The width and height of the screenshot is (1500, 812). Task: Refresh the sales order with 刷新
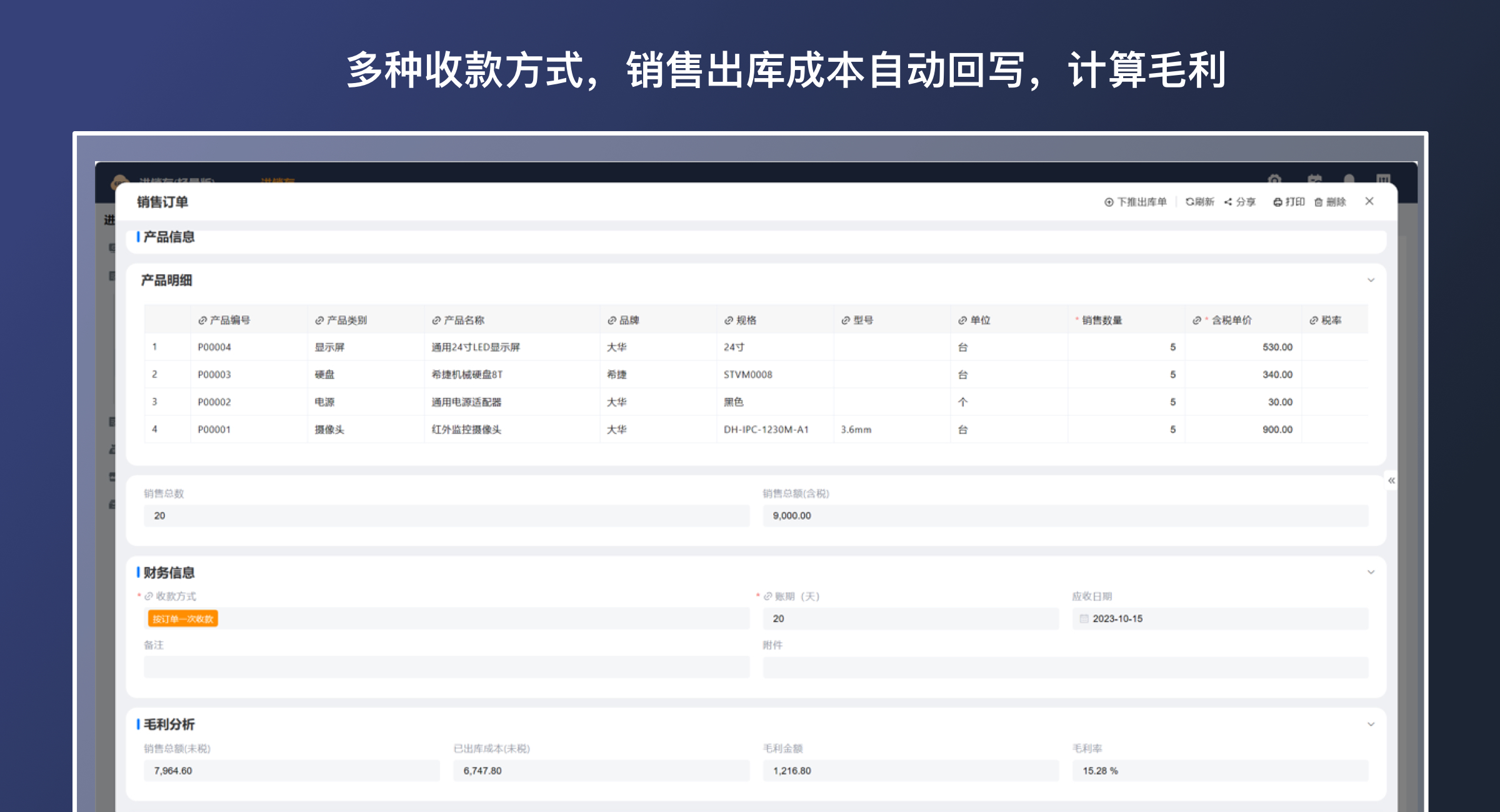point(1199,202)
